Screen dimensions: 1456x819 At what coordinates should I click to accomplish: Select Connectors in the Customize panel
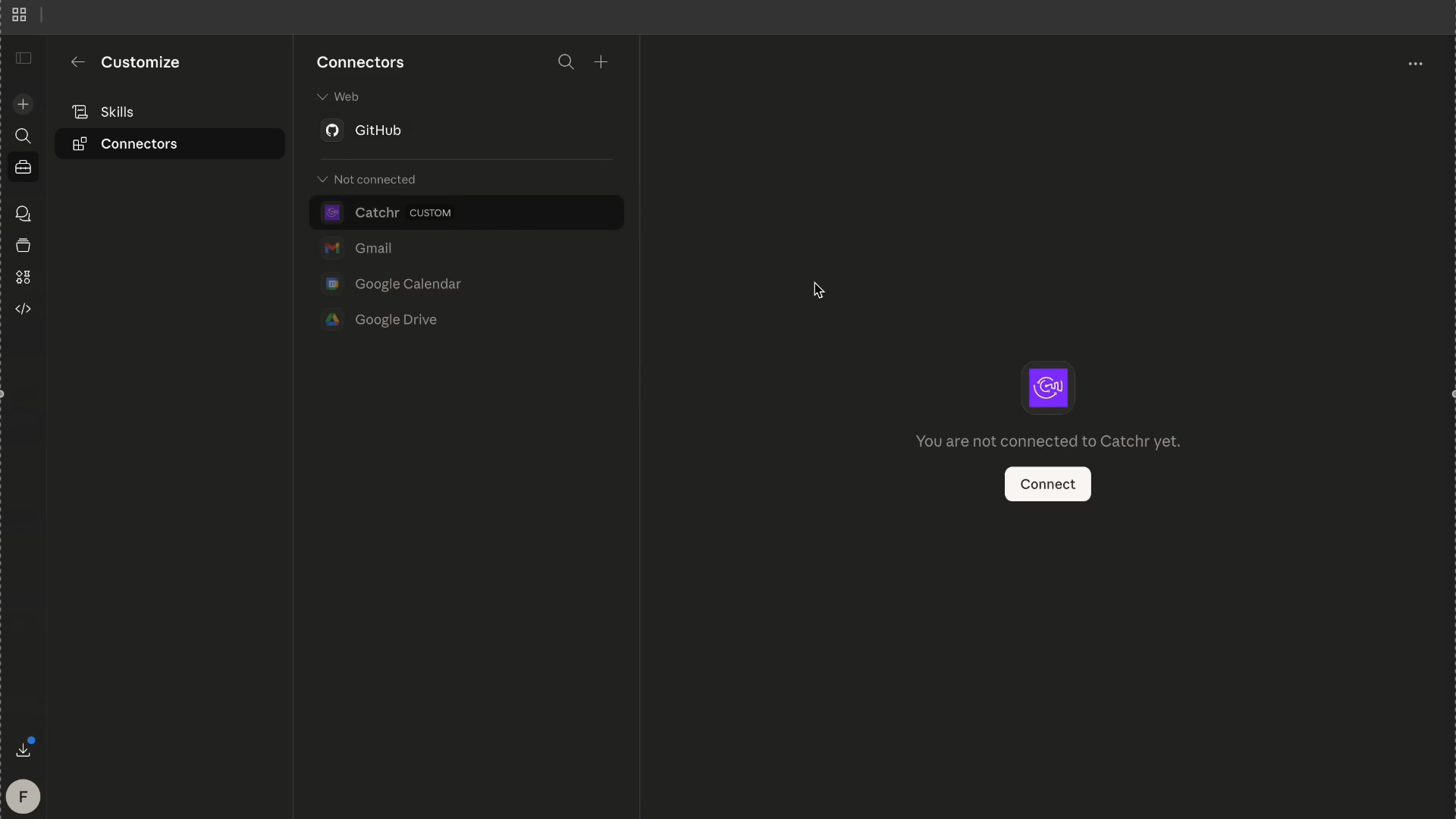pyautogui.click(x=137, y=143)
